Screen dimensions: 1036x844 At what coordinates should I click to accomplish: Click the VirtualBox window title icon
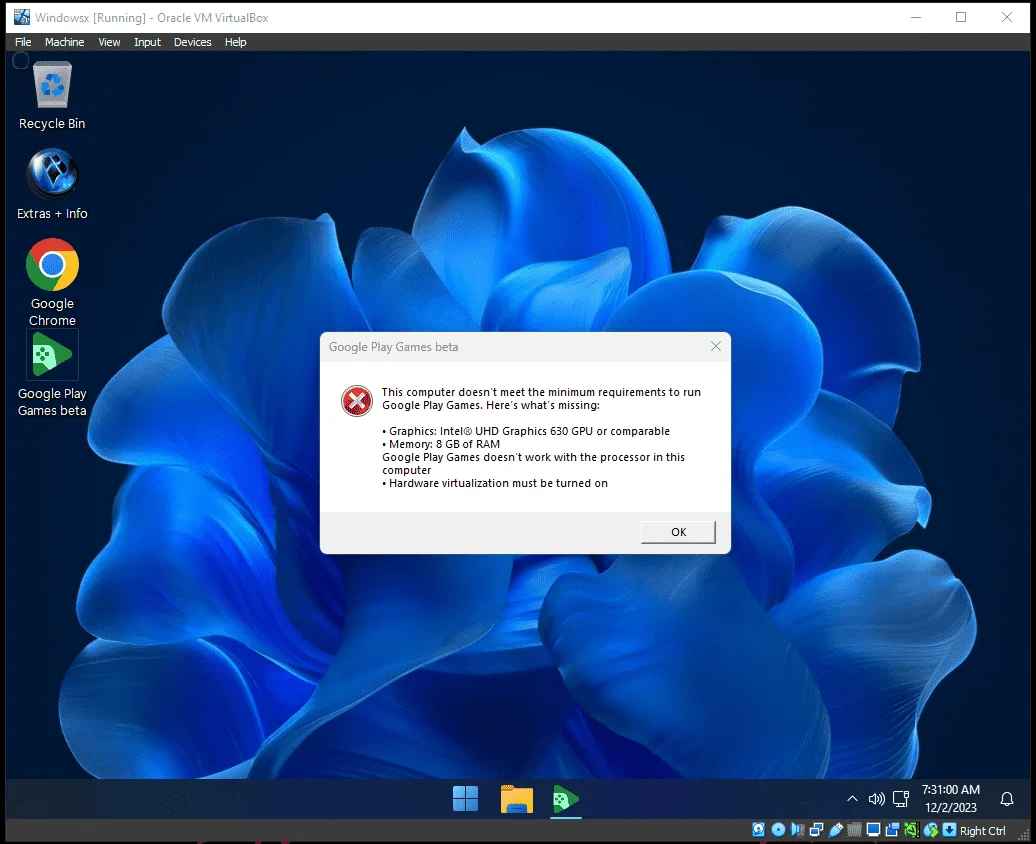click(x=22, y=17)
